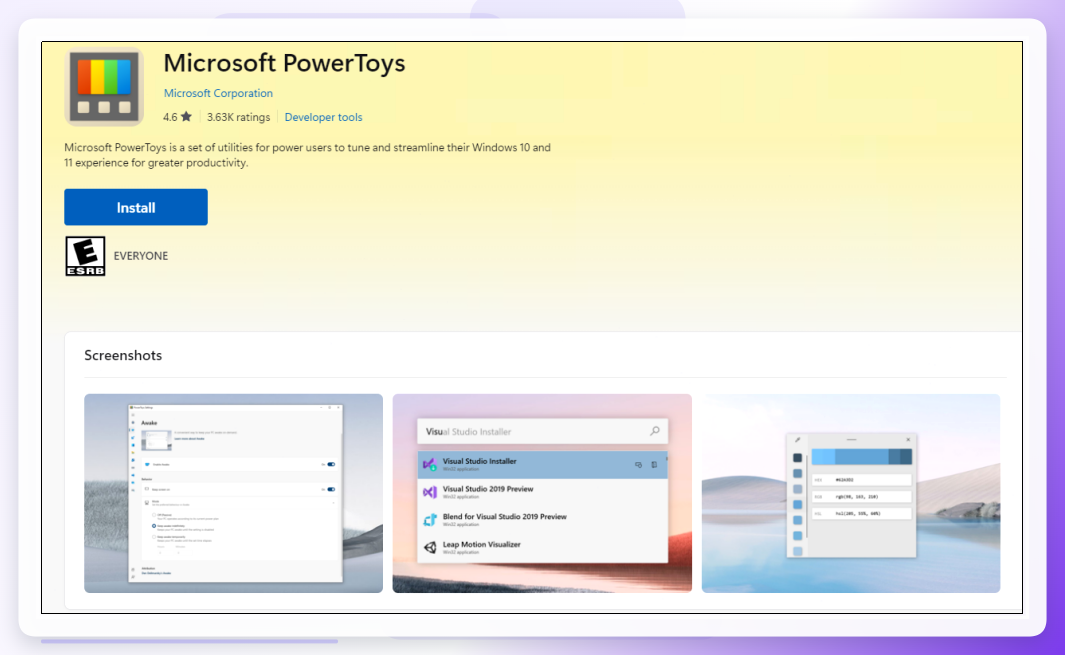
Task: Click the eyedropper icon in Color Picker
Action: tap(797, 440)
